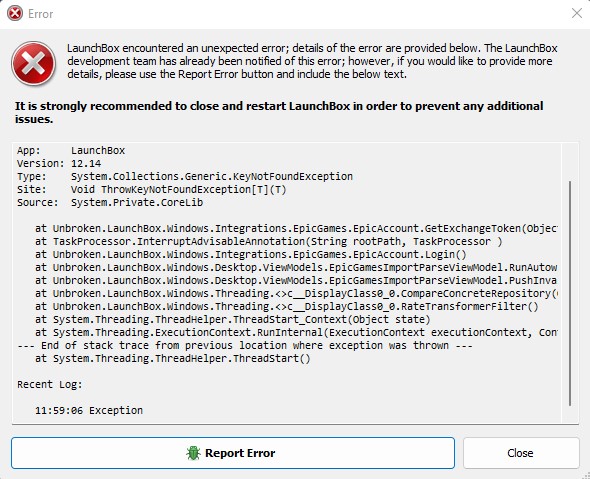Click the Recent Log heading text
The height and width of the screenshot is (479, 590).
(x=50, y=385)
